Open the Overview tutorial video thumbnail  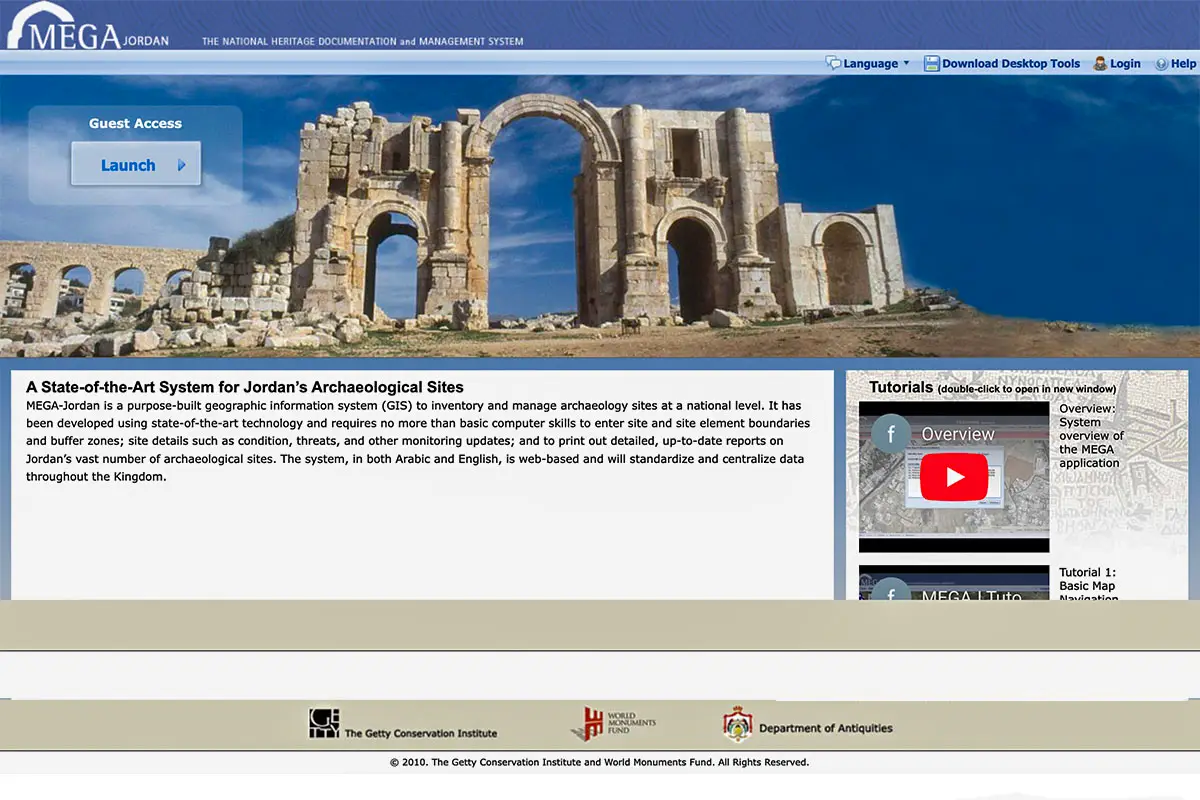(954, 477)
